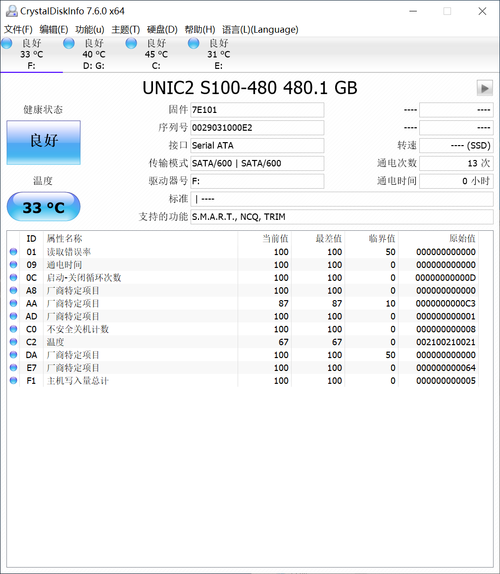
Task: Click raw value 002100210021
Action: [x=446, y=342]
